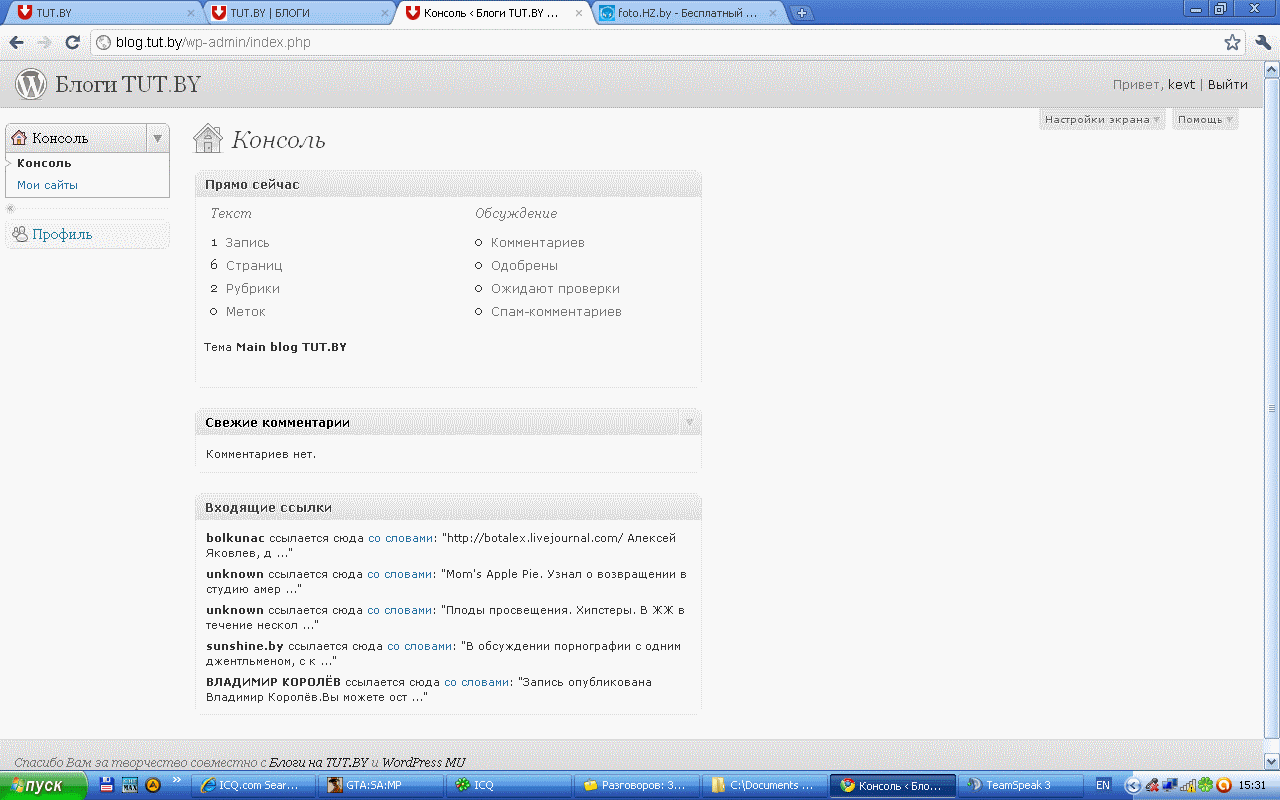
Task: Click the site globe icon in the address bar
Action: pos(102,43)
